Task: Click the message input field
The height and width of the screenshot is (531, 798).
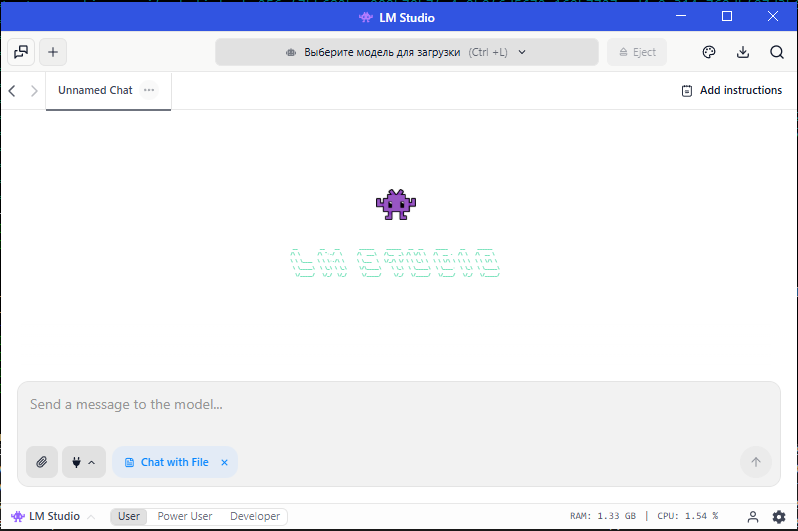Action: point(398,405)
